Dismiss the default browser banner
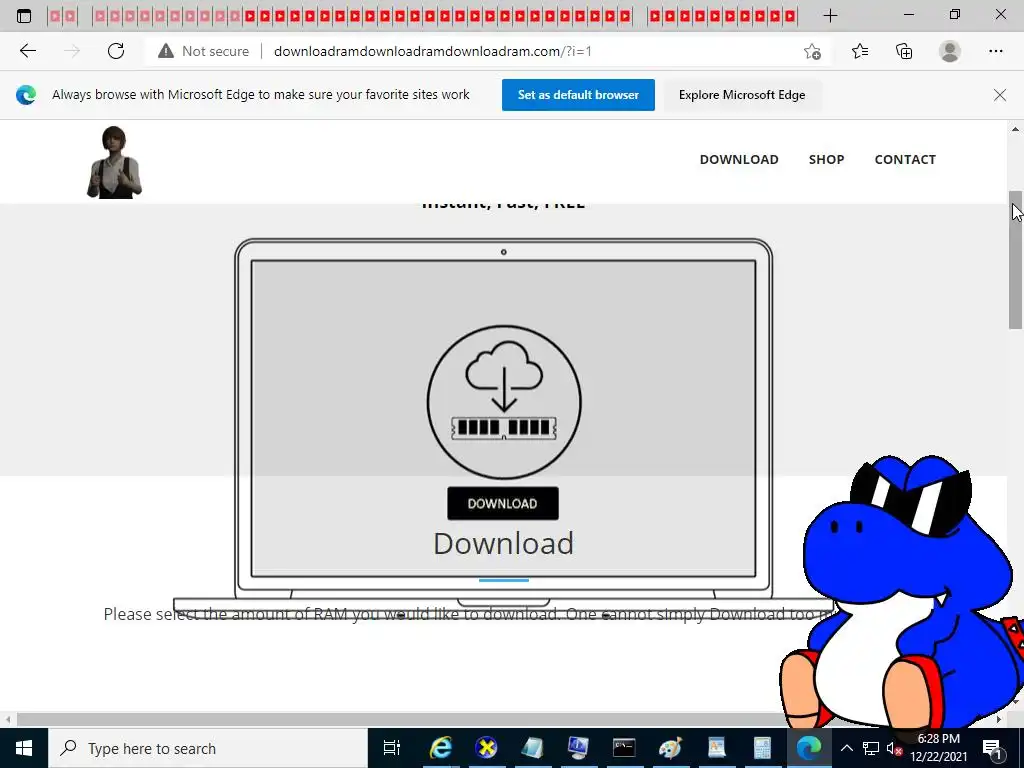 [x=999, y=95]
